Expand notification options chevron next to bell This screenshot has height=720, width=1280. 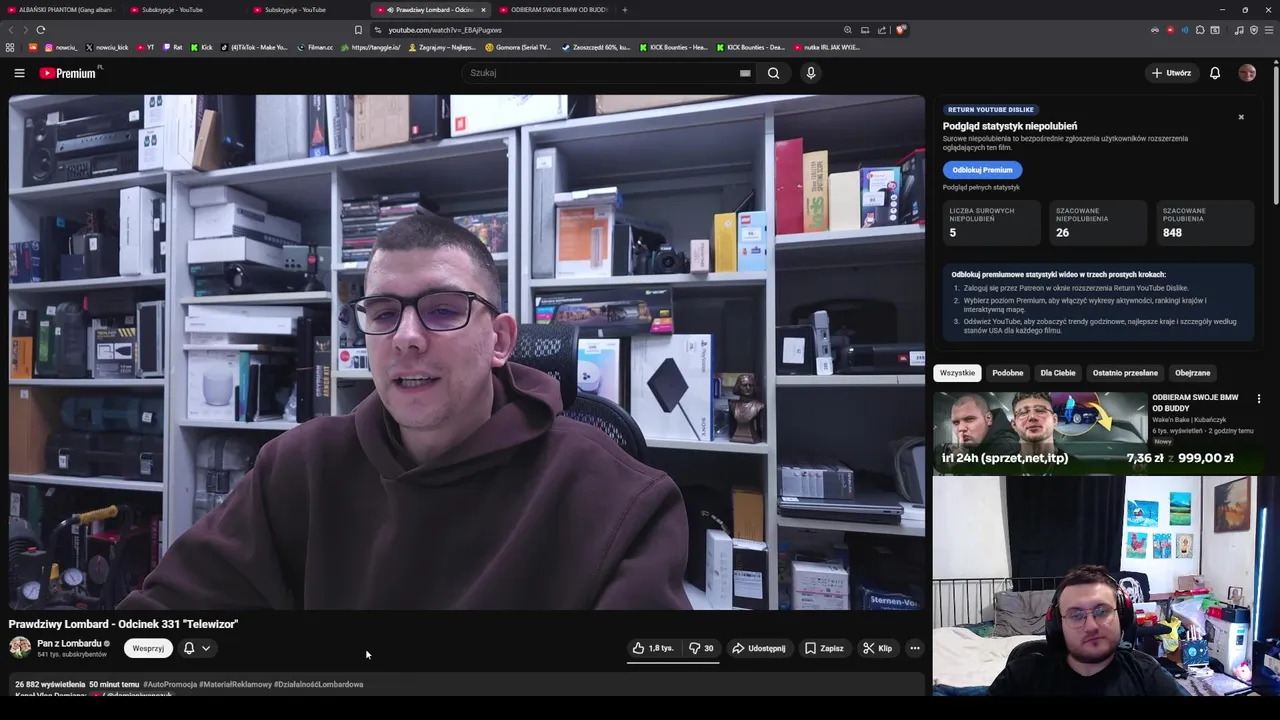(x=206, y=648)
